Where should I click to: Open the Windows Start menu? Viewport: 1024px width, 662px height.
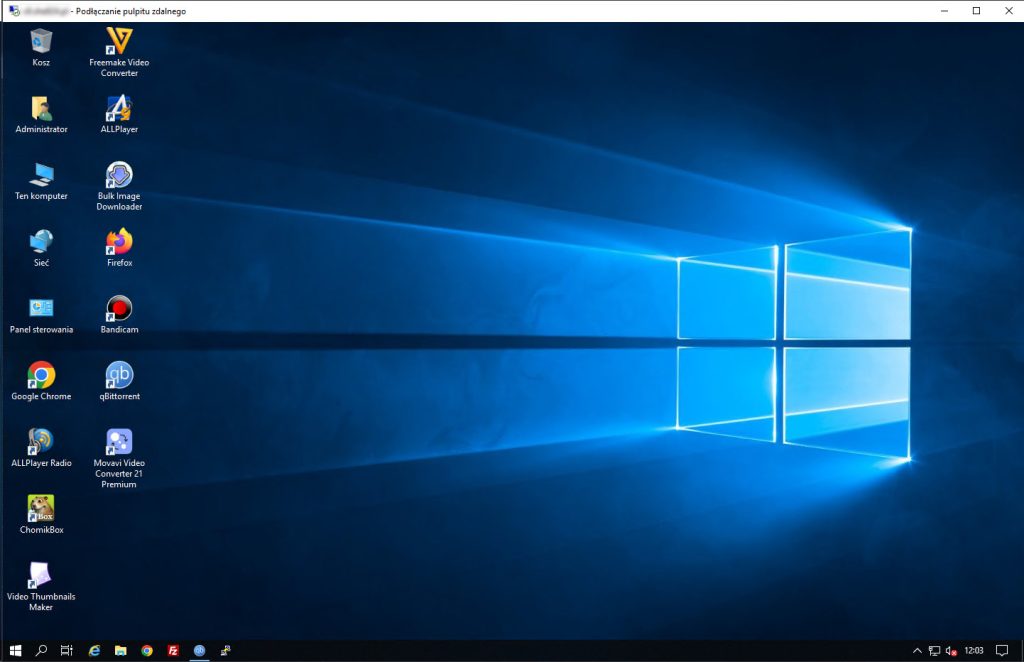tap(15, 650)
